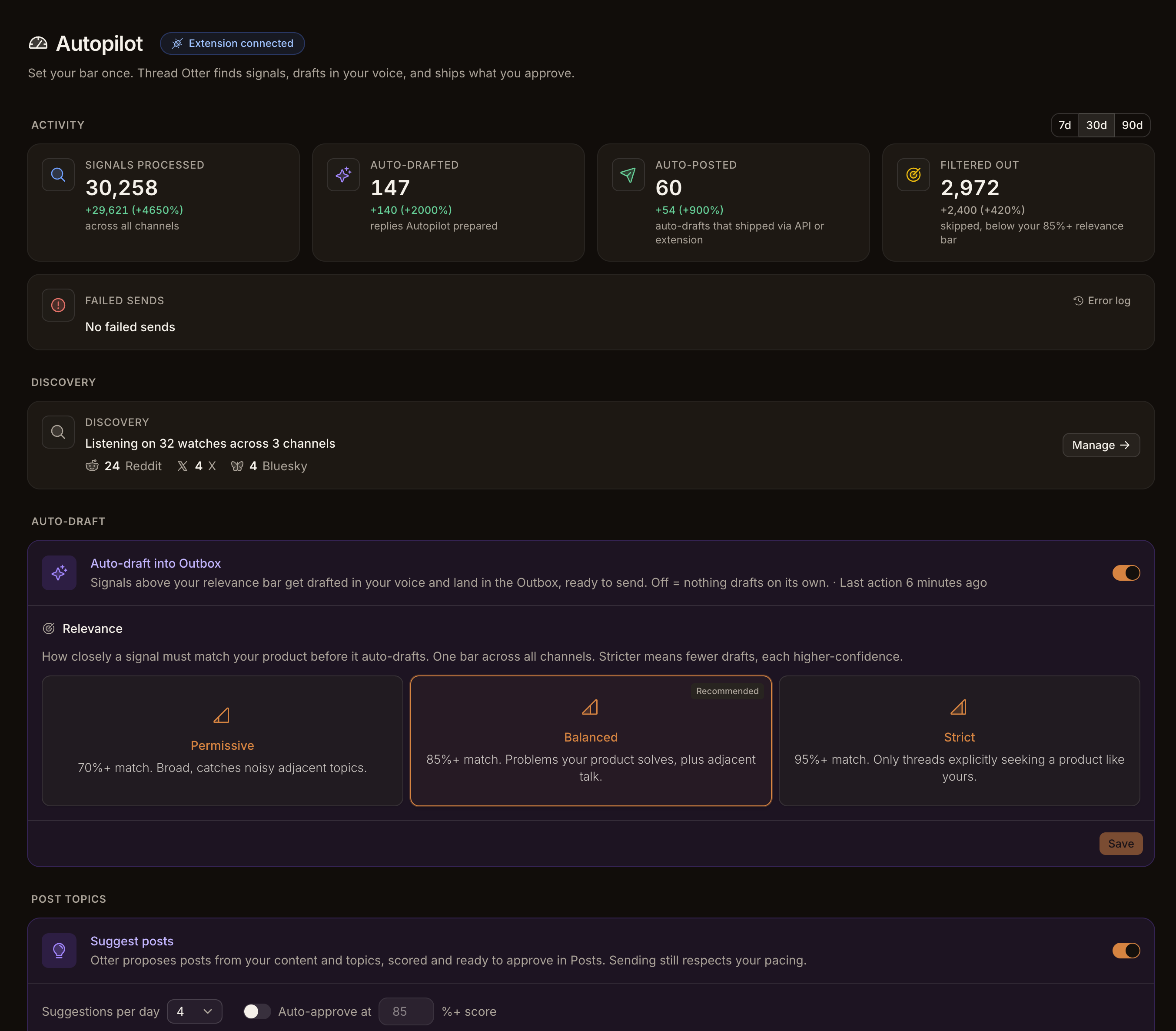Click the Balanced signal-level icon
Screen dimensions: 1176x1031
click(590, 707)
